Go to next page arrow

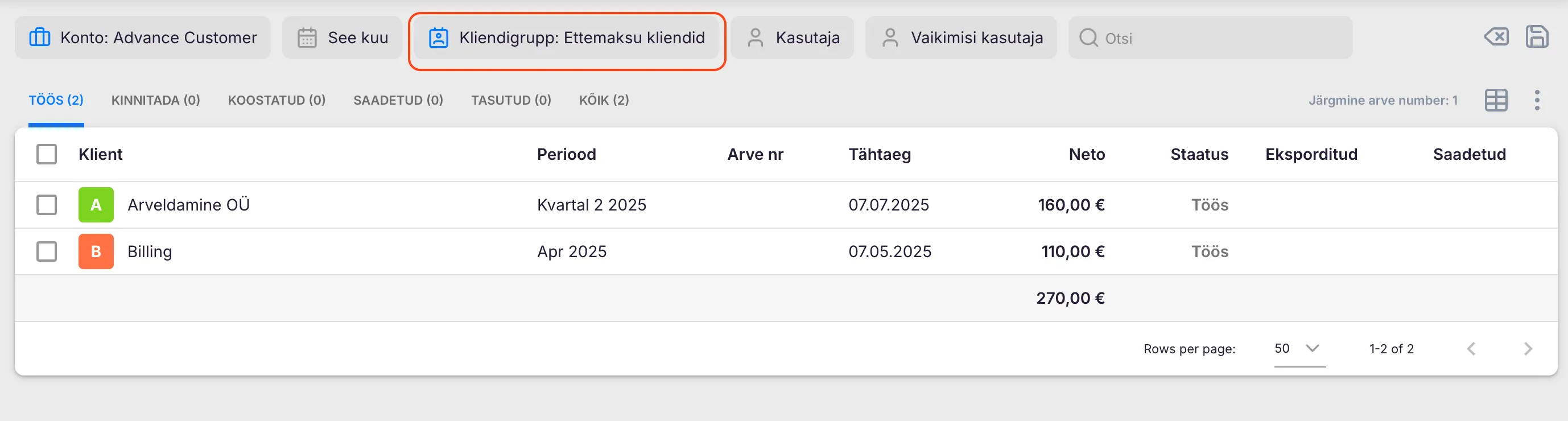point(1527,349)
